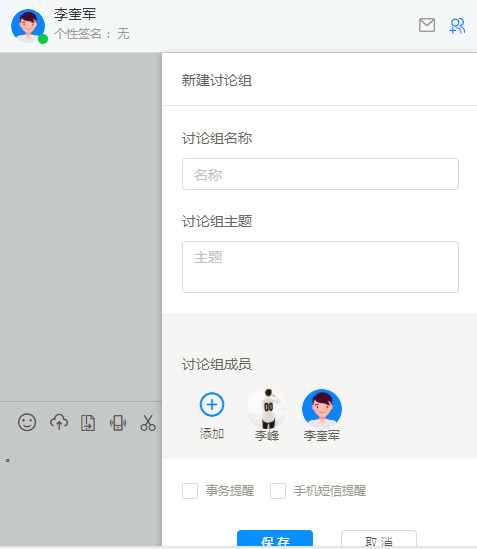Select member 李奎军's avatar thumbnail
This screenshot has height=549, width=477.
click(x=322, y=409)
